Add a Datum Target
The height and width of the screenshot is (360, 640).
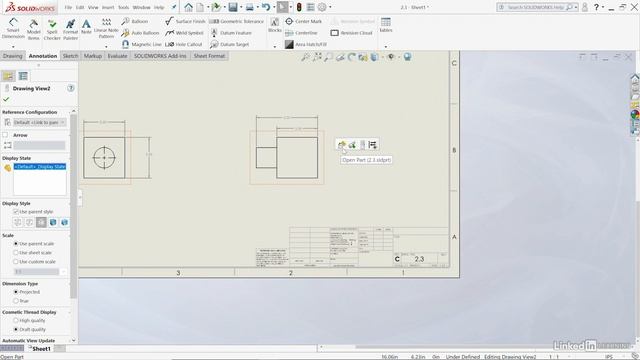[229, 44]
